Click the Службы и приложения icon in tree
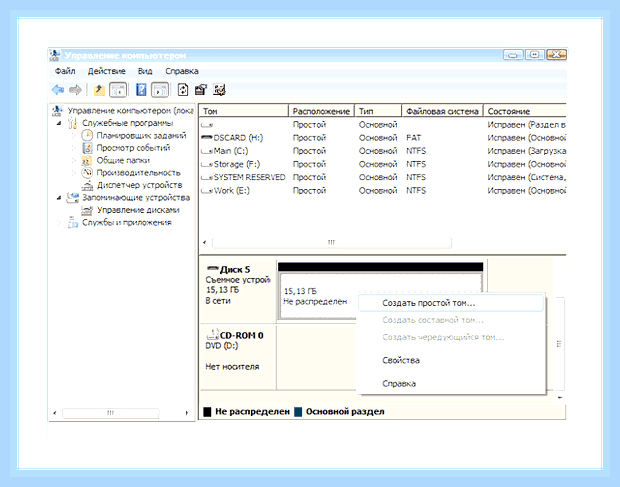This screenshot has height=487, width=620. pos(73,223)
